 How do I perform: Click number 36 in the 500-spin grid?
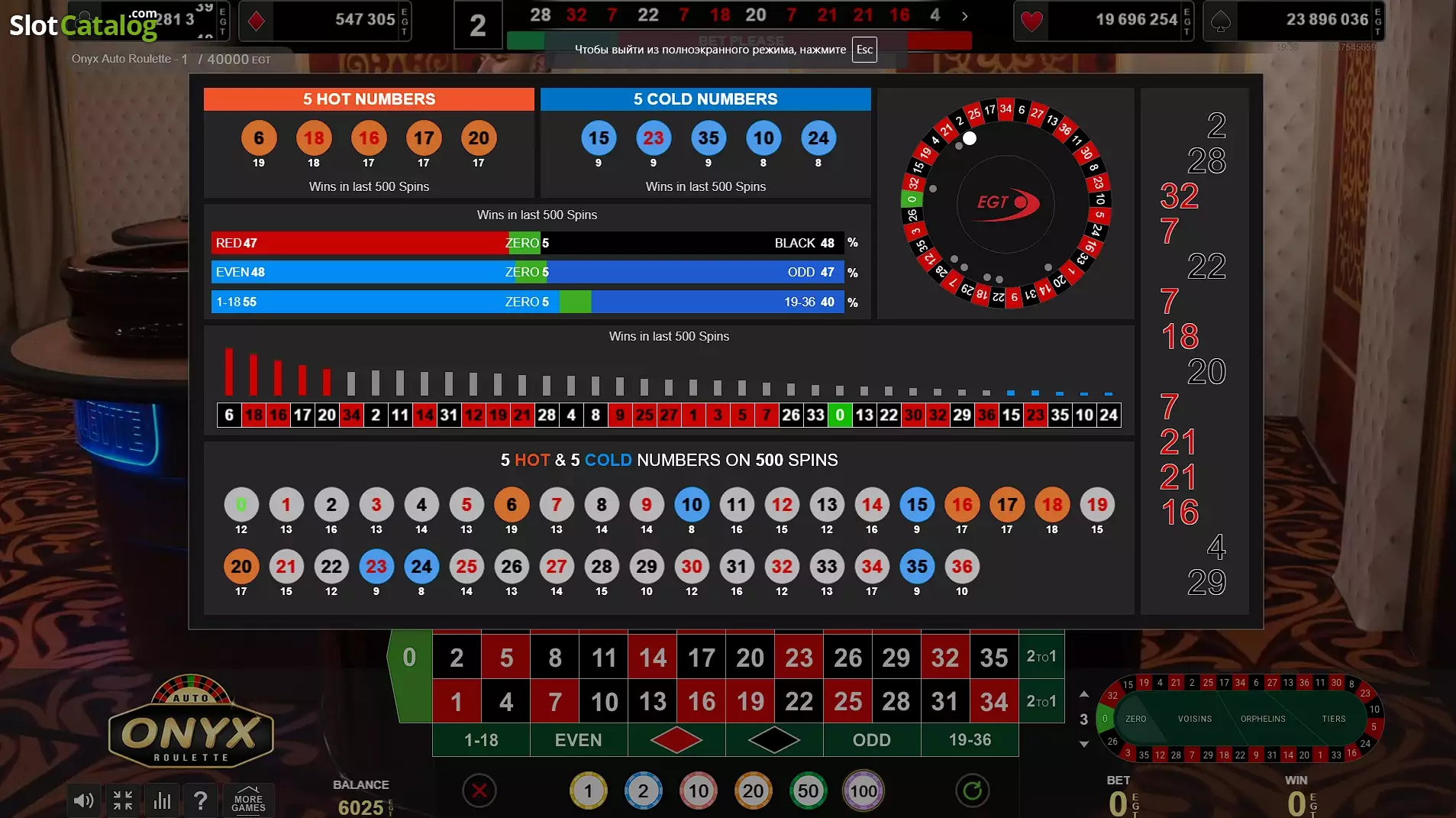[962, 567]
